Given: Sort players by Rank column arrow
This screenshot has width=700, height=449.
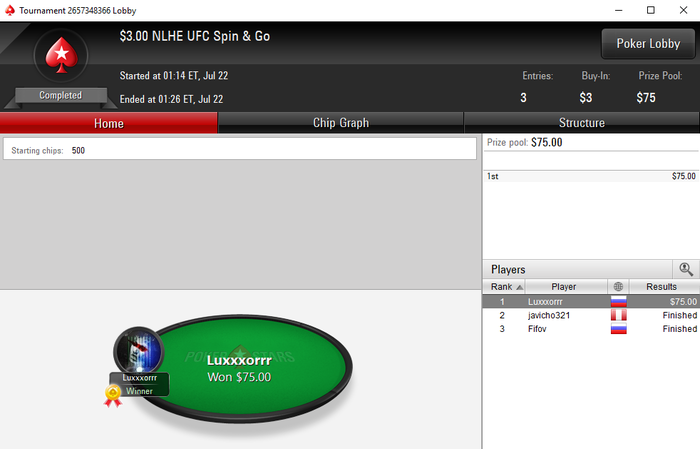Looking at the screenshot, I should coord(519,287).
